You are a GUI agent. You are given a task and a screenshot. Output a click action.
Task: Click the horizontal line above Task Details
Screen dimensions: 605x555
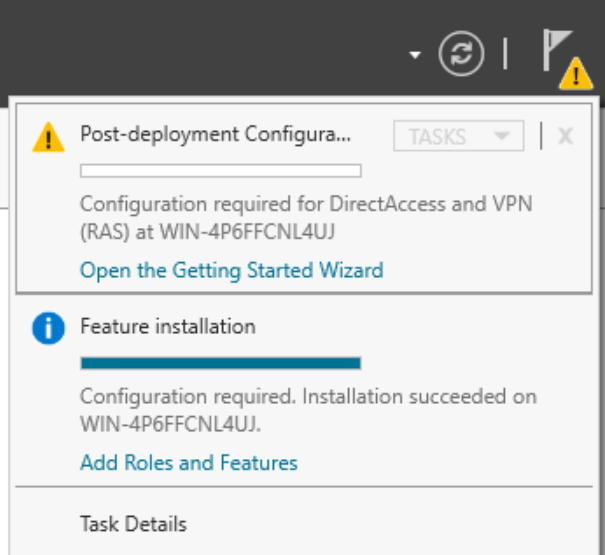306,488
